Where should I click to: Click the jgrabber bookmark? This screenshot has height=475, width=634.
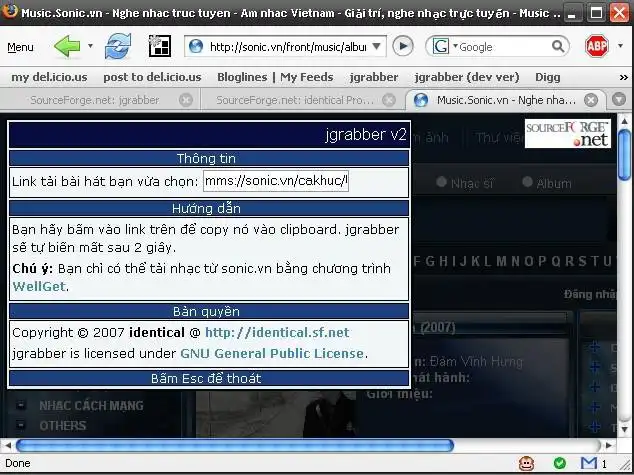(374, 77)
